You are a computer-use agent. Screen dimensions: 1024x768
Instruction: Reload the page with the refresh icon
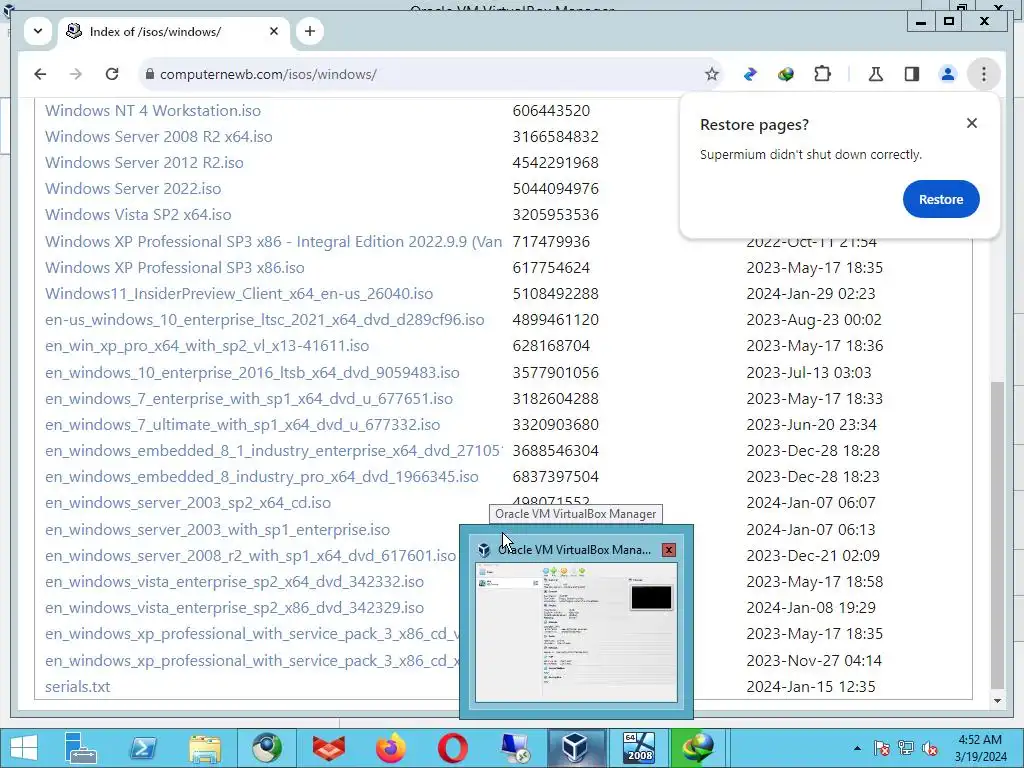coord(112,74)
